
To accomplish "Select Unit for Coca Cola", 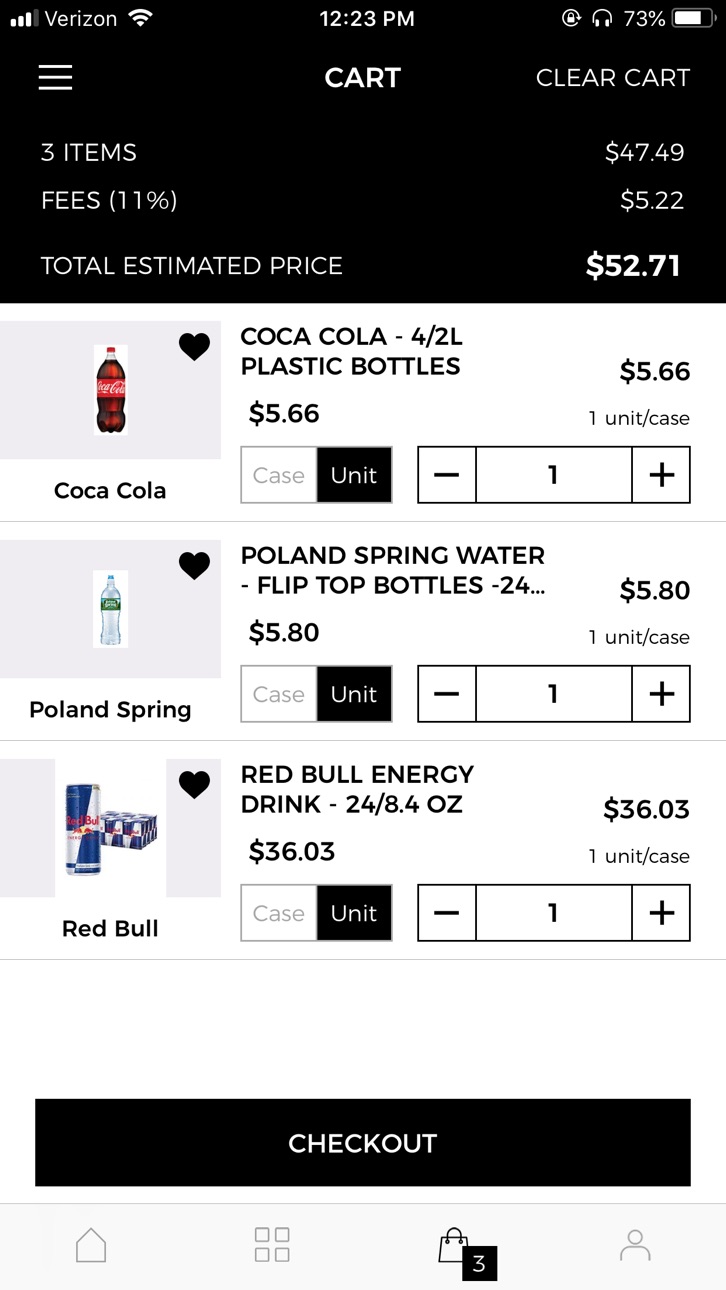I will click(354, 475).
